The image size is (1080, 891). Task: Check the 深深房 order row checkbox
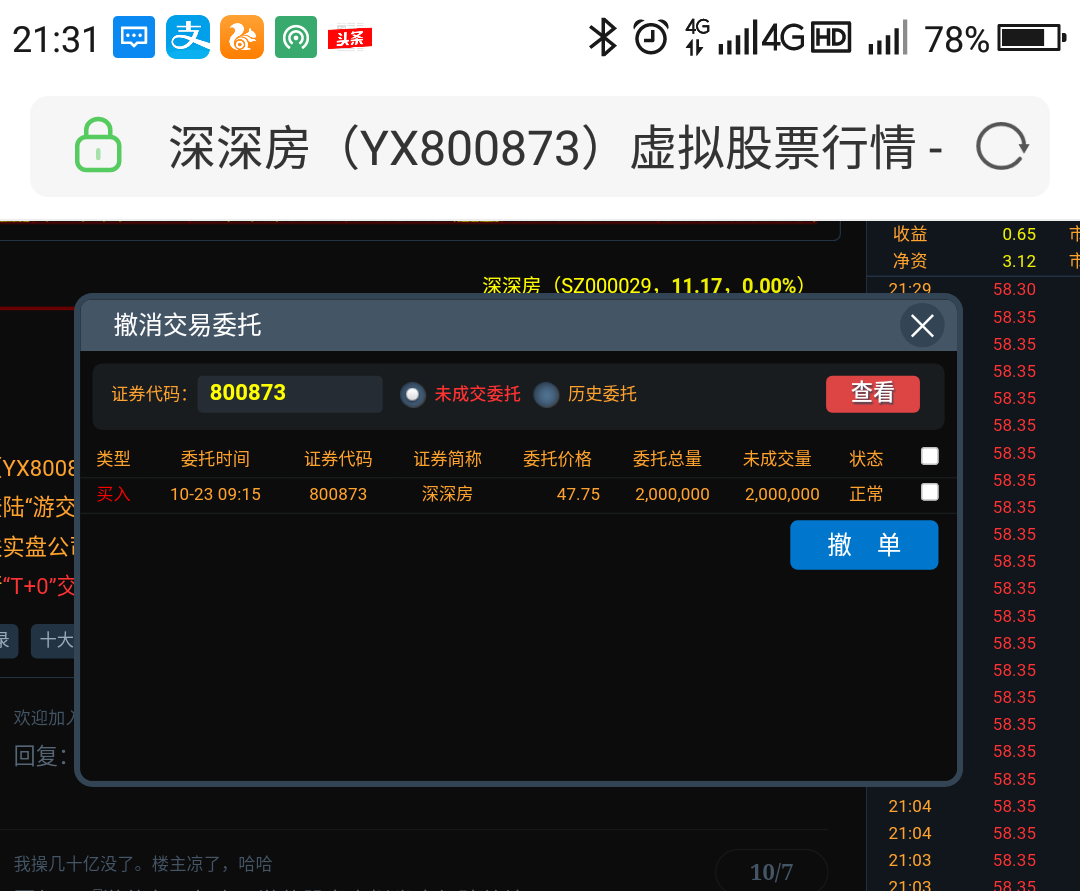930,492
